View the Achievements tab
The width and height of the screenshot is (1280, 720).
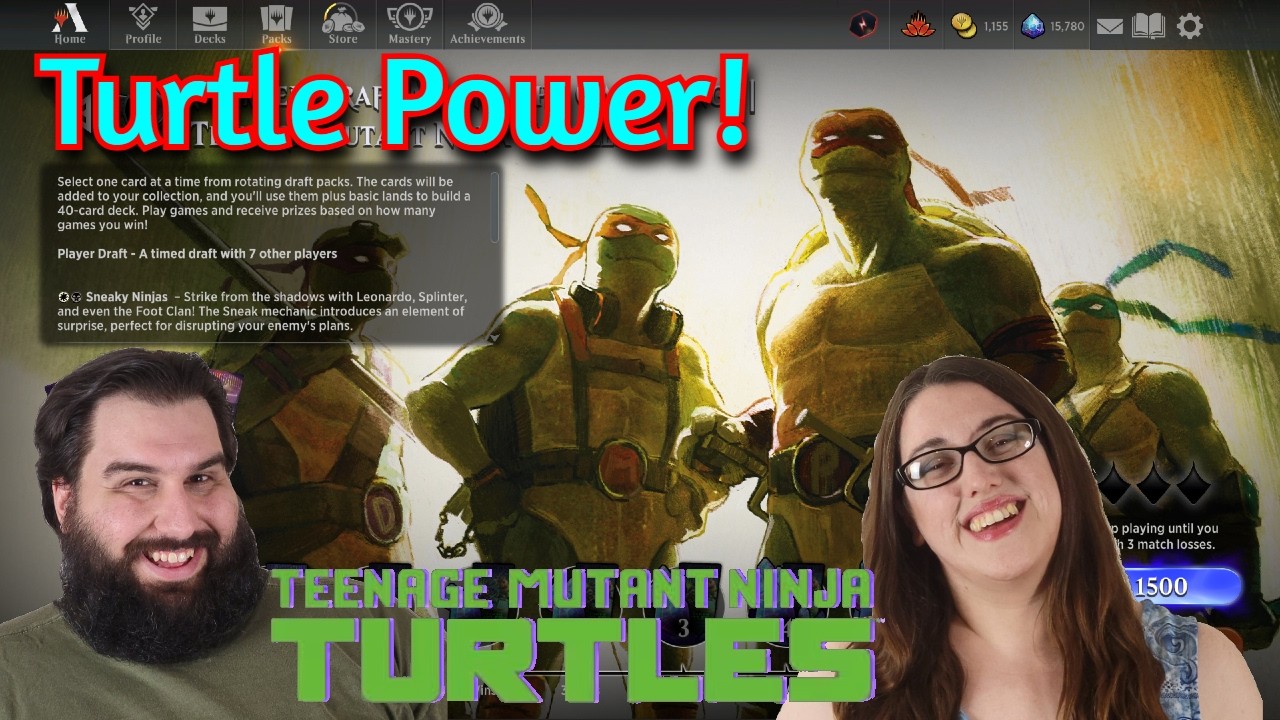click(487, 24)
